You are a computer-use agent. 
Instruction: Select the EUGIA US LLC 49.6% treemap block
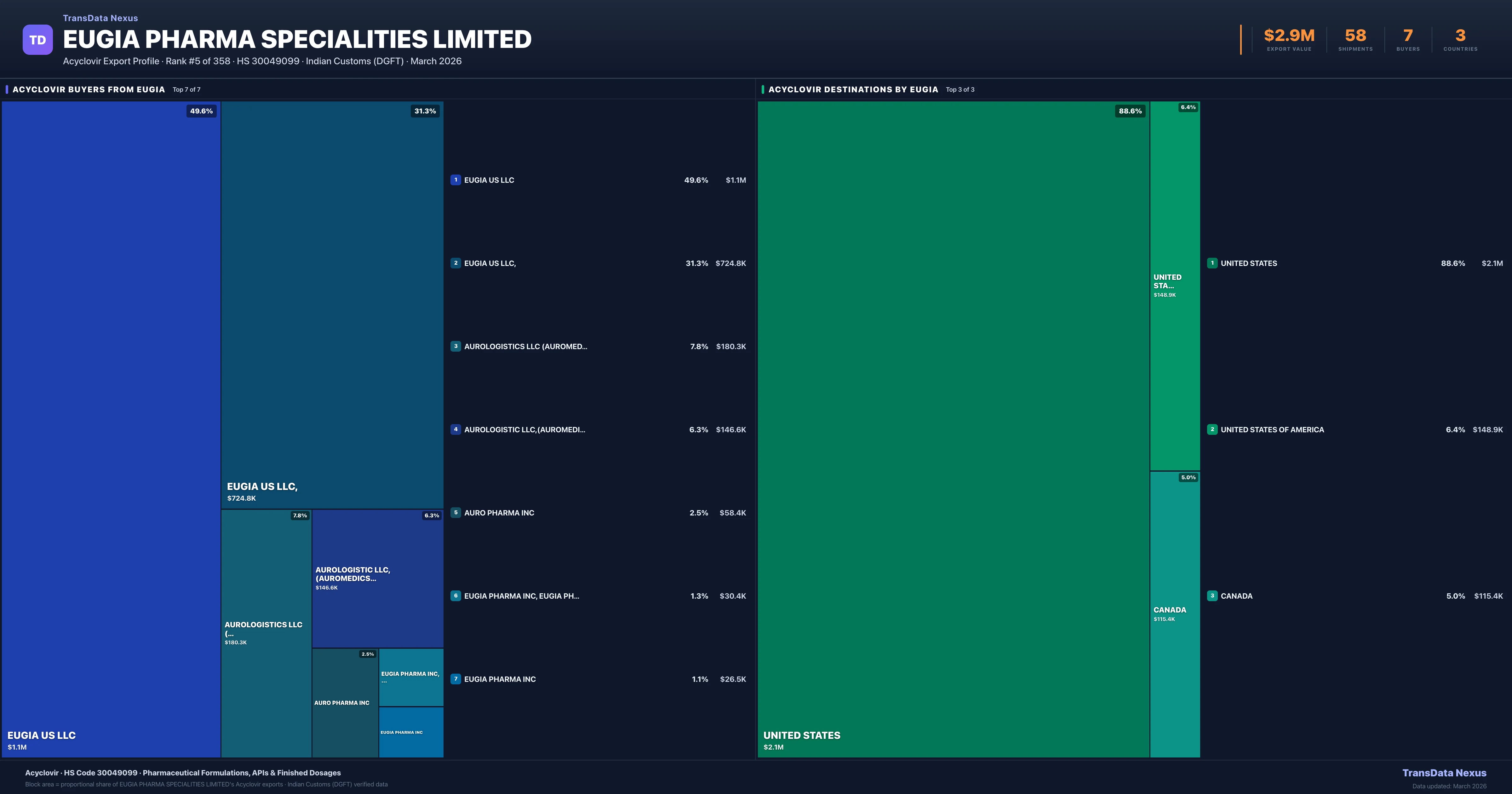point(111,429)
